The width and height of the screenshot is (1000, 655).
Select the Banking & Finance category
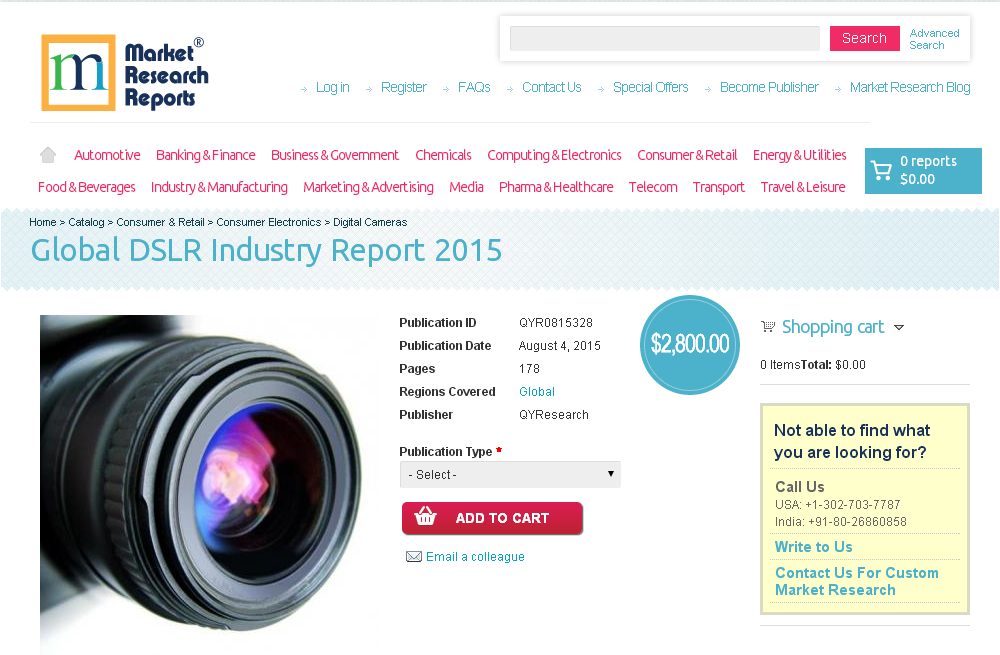(205, 155)
